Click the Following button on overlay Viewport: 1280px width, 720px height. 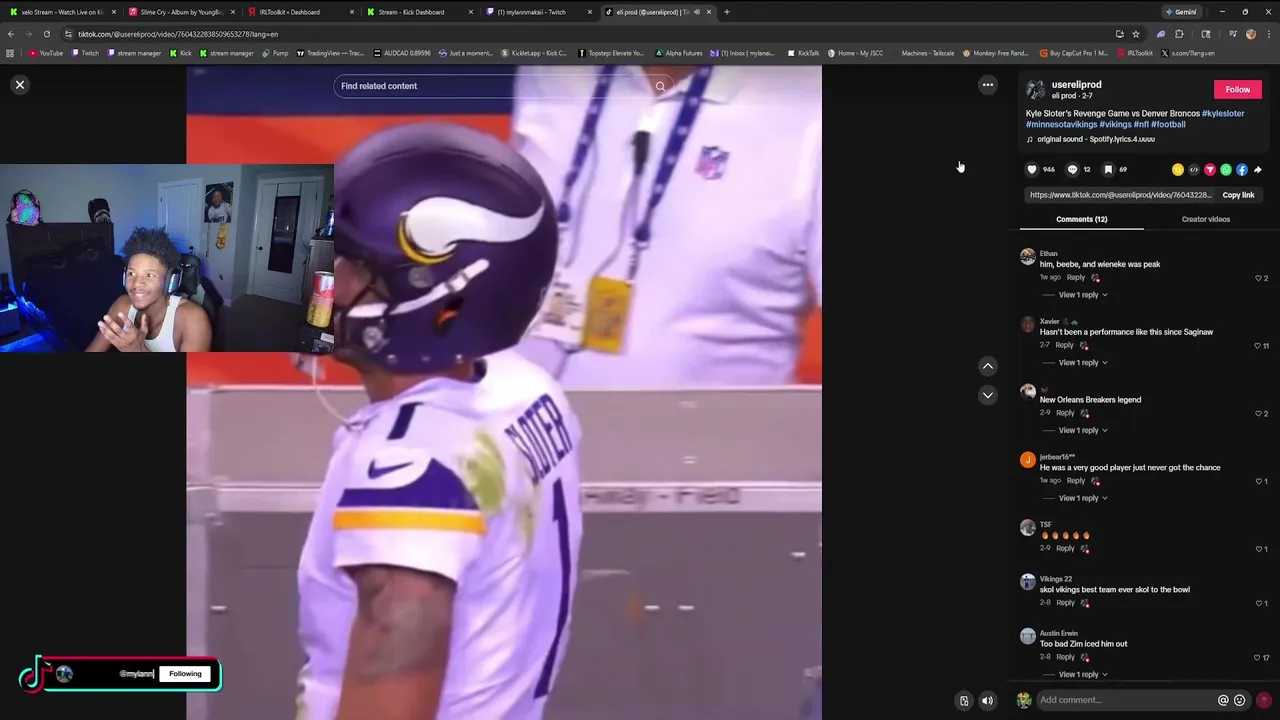pos(185,674)
